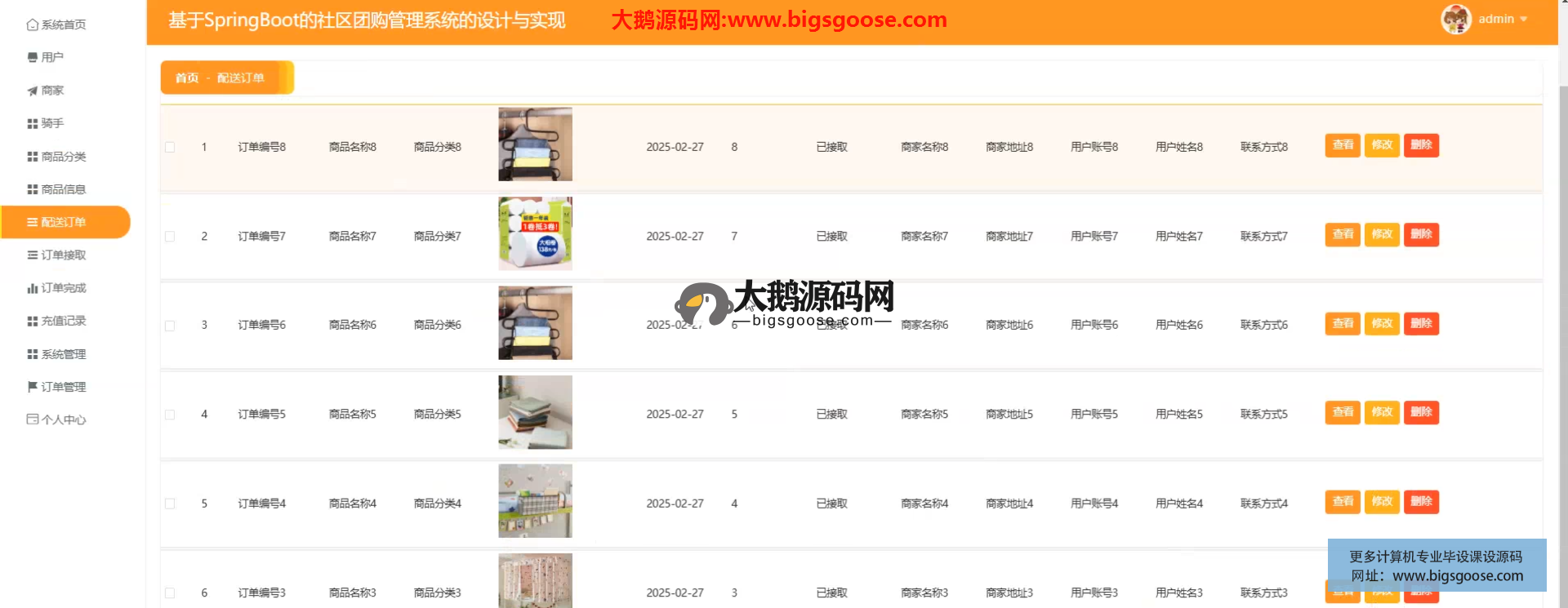Click the admin avatar image
This screenshot has height=608, width=1568.
pos(1455,19)
